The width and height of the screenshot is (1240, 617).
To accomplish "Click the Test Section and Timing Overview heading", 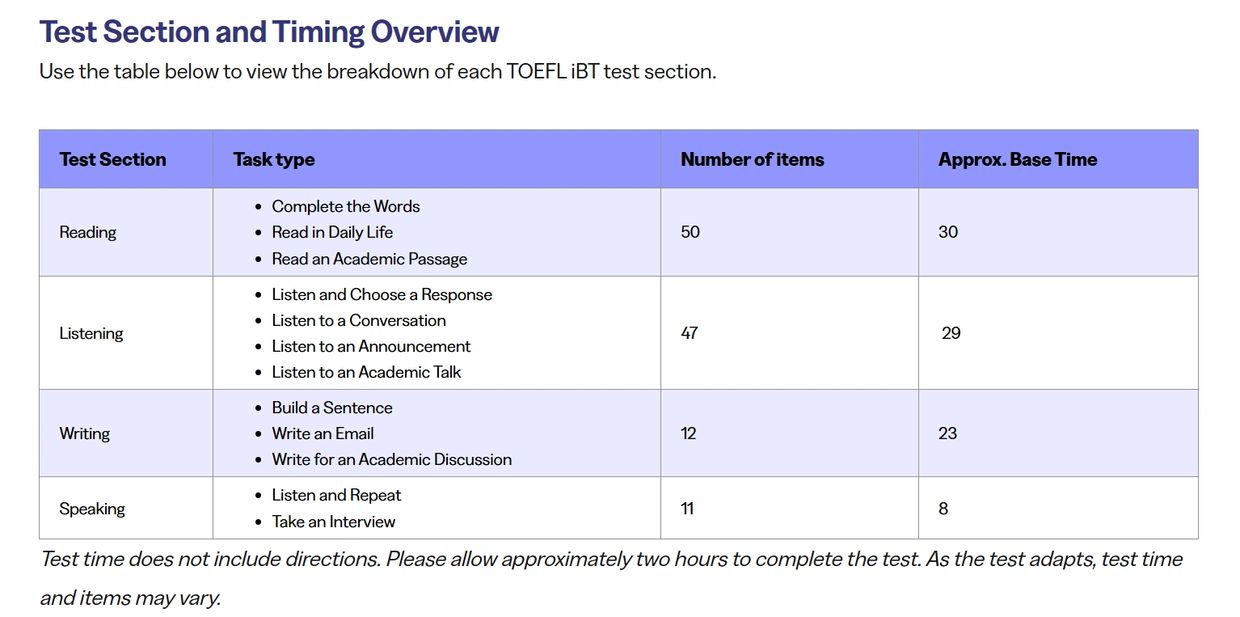I will pos(269,32).
